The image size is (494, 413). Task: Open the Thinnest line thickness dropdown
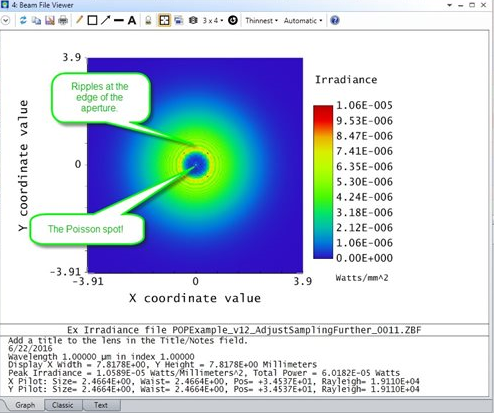tap(262, 21)
